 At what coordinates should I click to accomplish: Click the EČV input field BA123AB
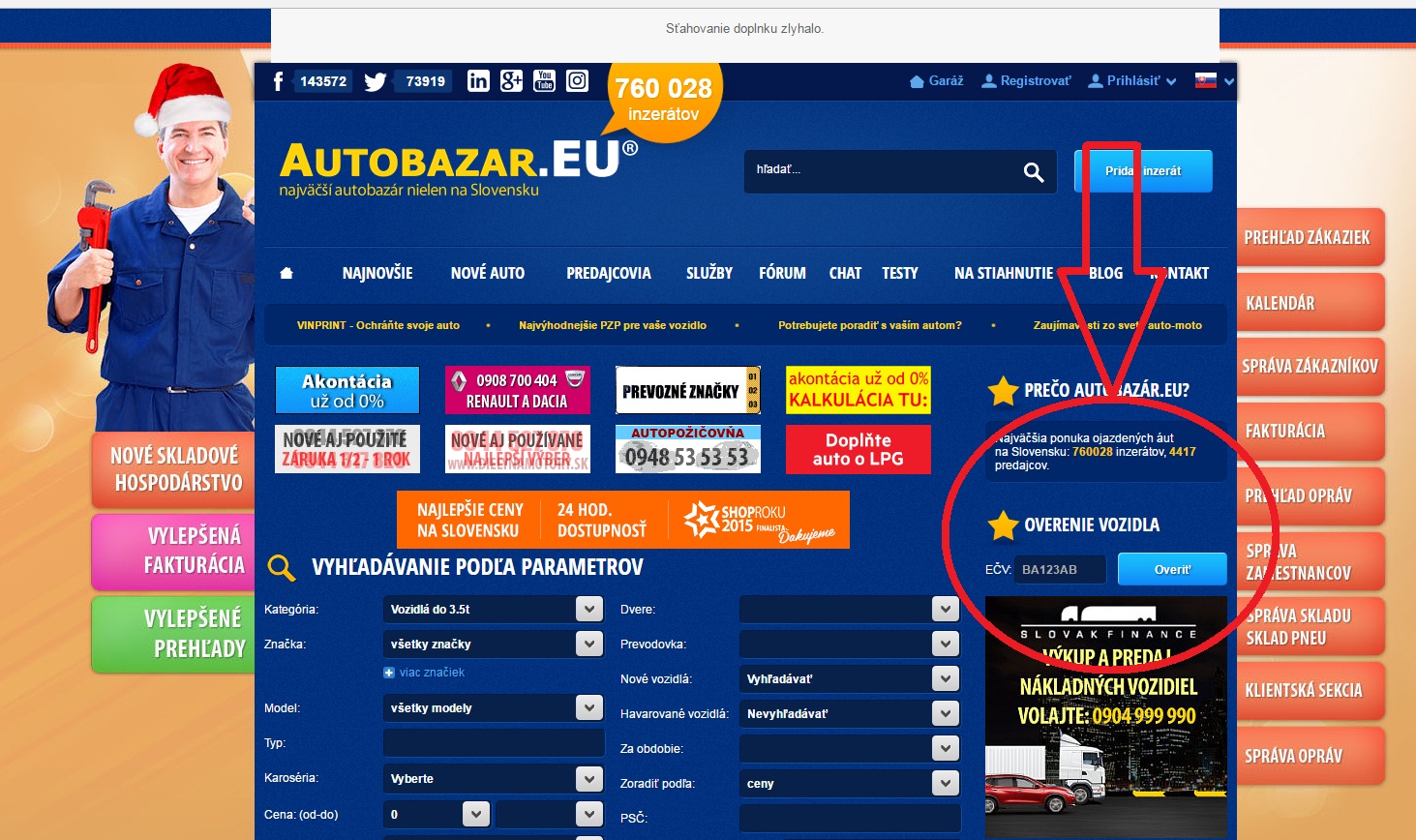(x=1061, y=569)
